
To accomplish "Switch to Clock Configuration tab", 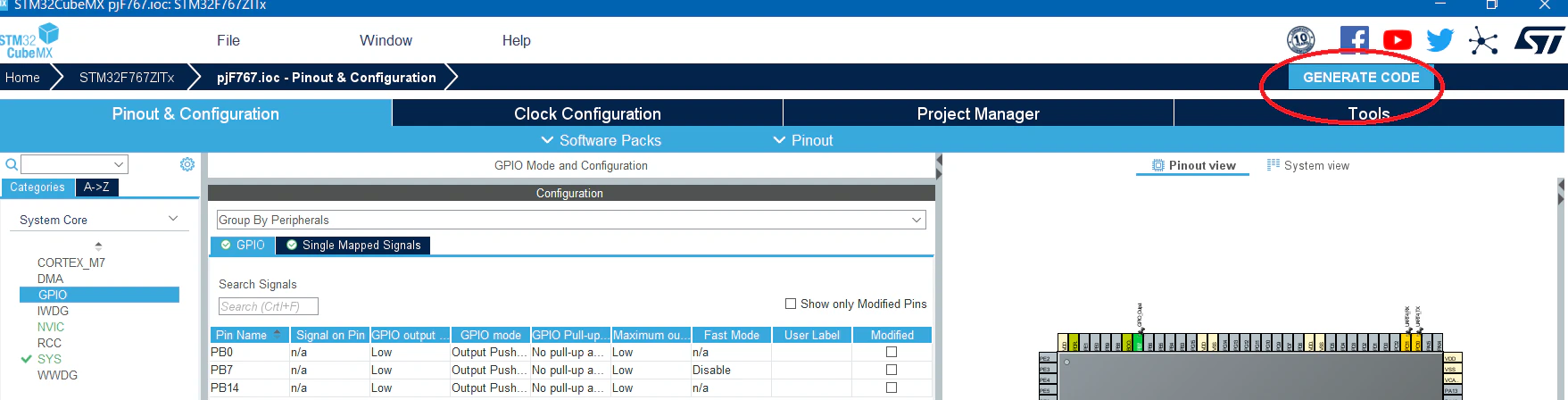I will click(x=587, y=113).
